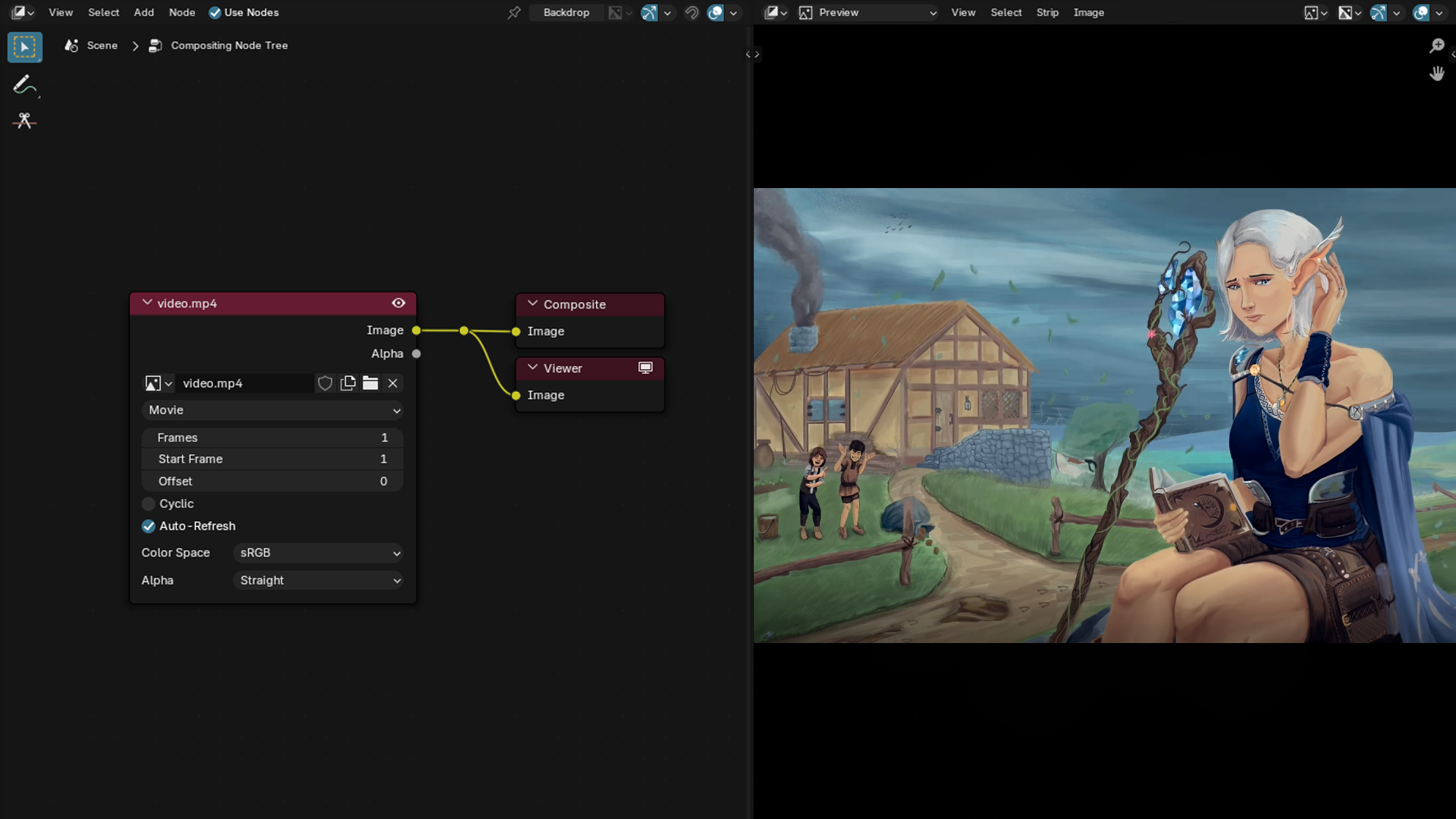
Task: Click Compositing Node Tree breadcrumb
Action: (x=229, y=45)
